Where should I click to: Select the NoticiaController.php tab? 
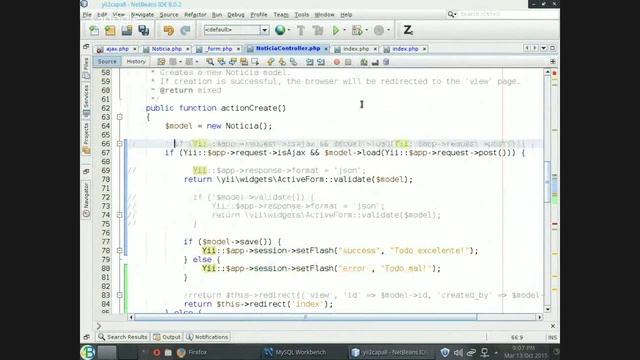coord(288,49)
